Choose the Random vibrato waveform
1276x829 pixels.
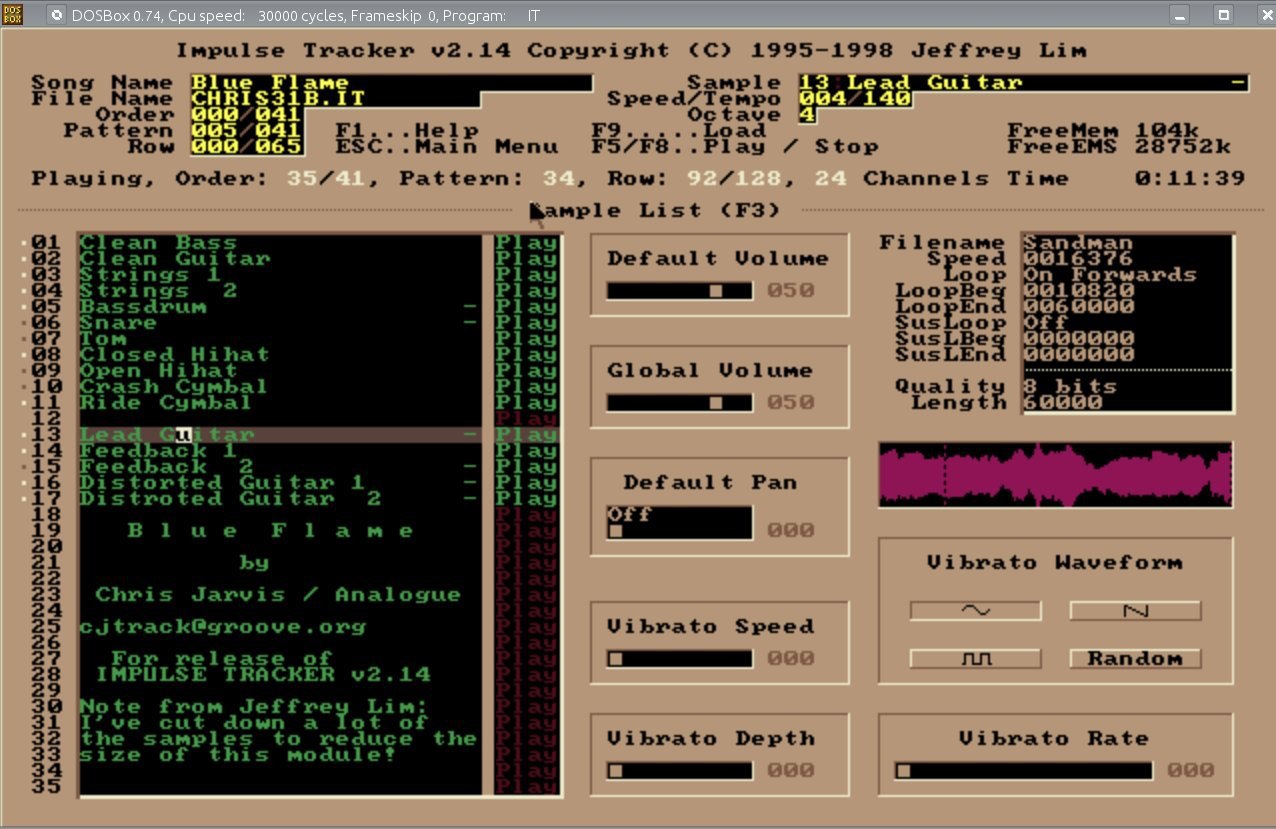pyautogui.click(x=1135, y=659)
